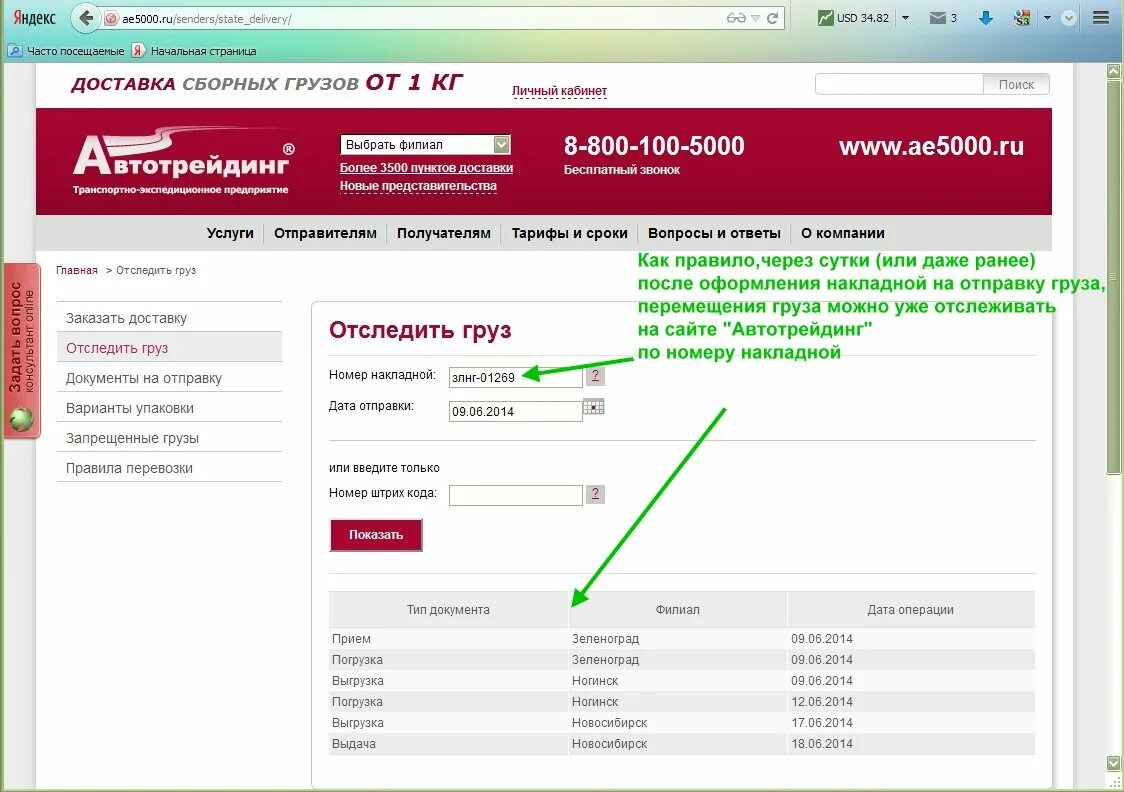
Task: Open address bar history dropdown arrow
Action: point(755,18)
